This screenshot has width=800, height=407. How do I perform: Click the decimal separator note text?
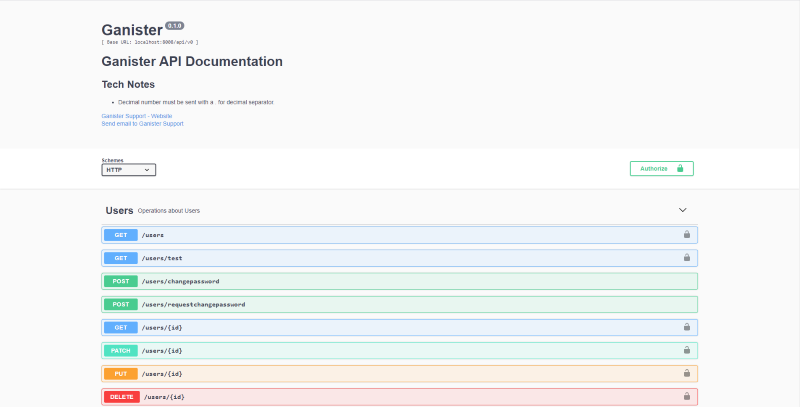(x=196, y=103)
